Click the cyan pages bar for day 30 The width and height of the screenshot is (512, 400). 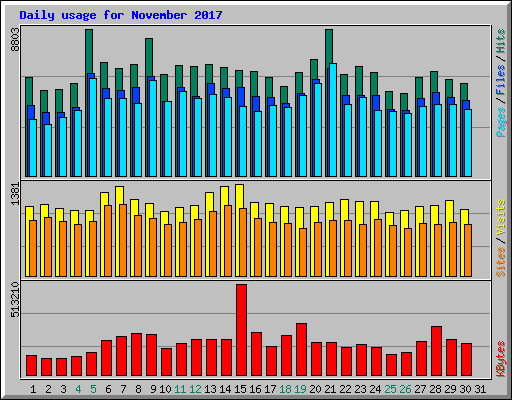pyautogui.click(x=468, y=143)
